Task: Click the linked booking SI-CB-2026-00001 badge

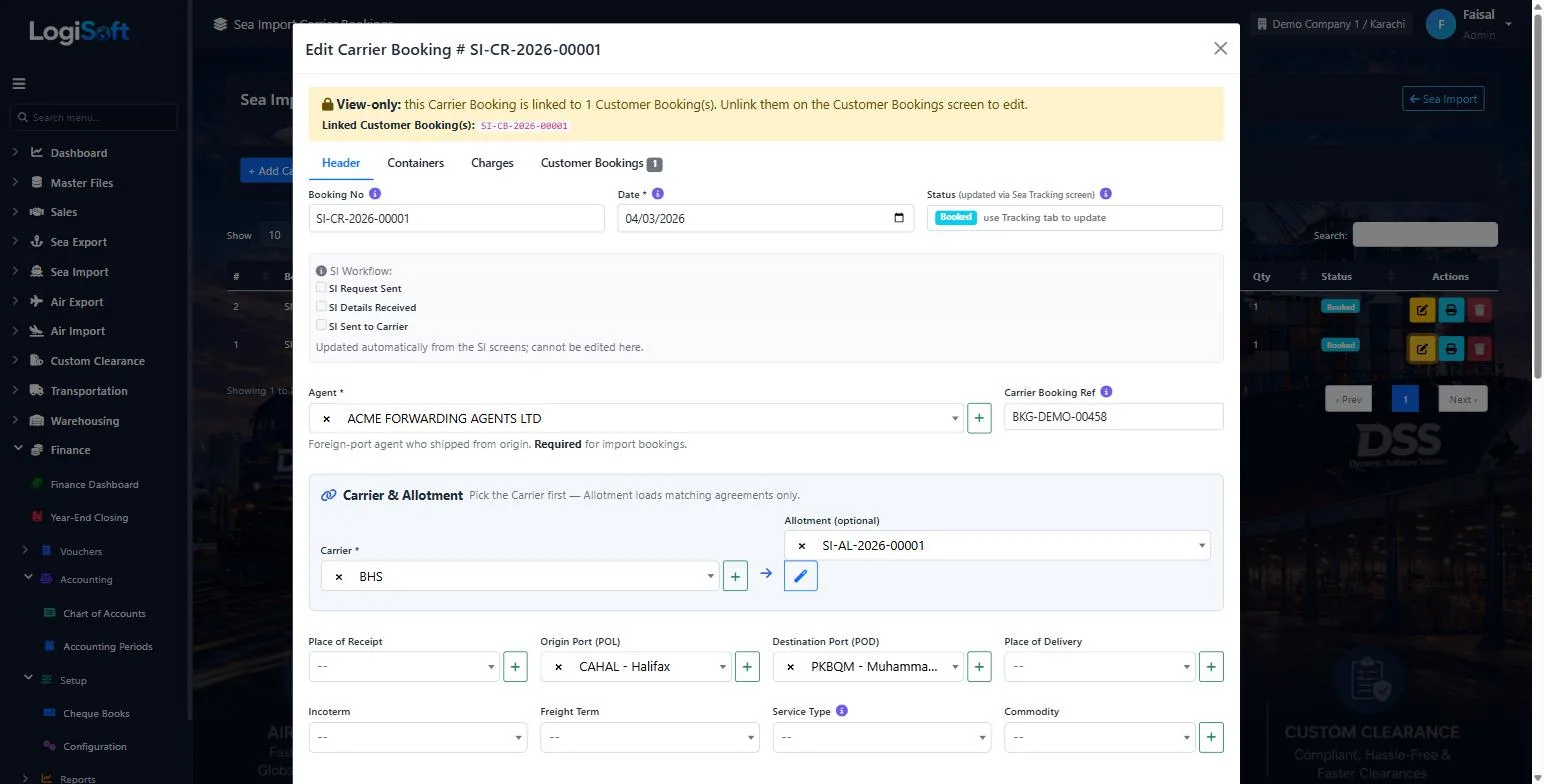Action: click(x=524, y=126)
